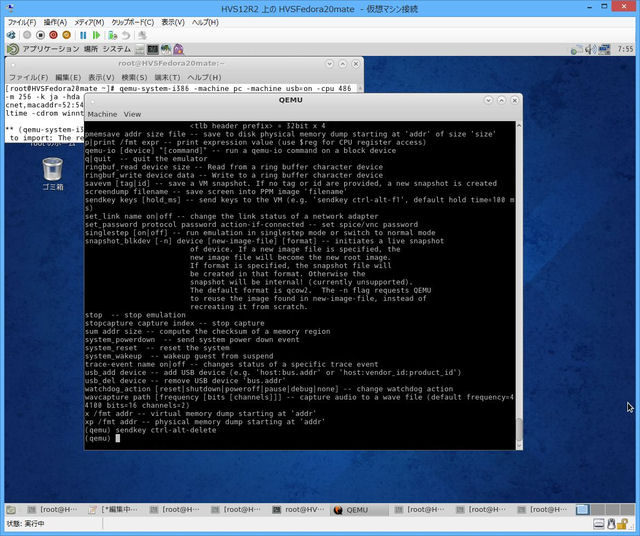This screenshot has height=536, width=640.
Task: Switch to the QEMU taskbar button
Action: click(x=359, y=509)
